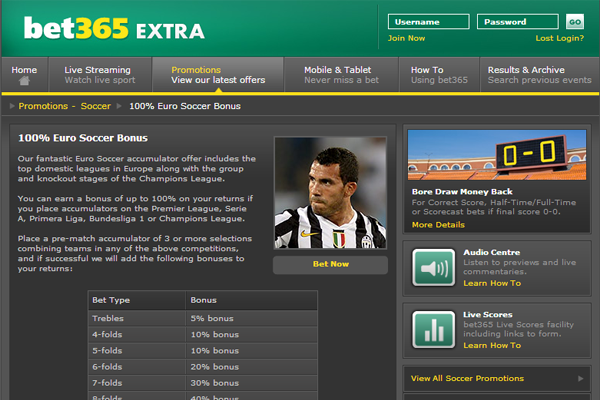
Task: Click the Live Scores bar chart icon
Action: (434, 330)
